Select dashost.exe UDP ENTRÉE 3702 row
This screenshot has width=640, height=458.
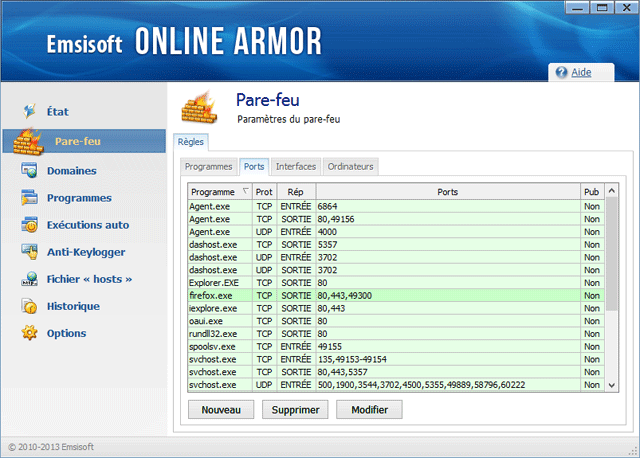coord(396,257)
